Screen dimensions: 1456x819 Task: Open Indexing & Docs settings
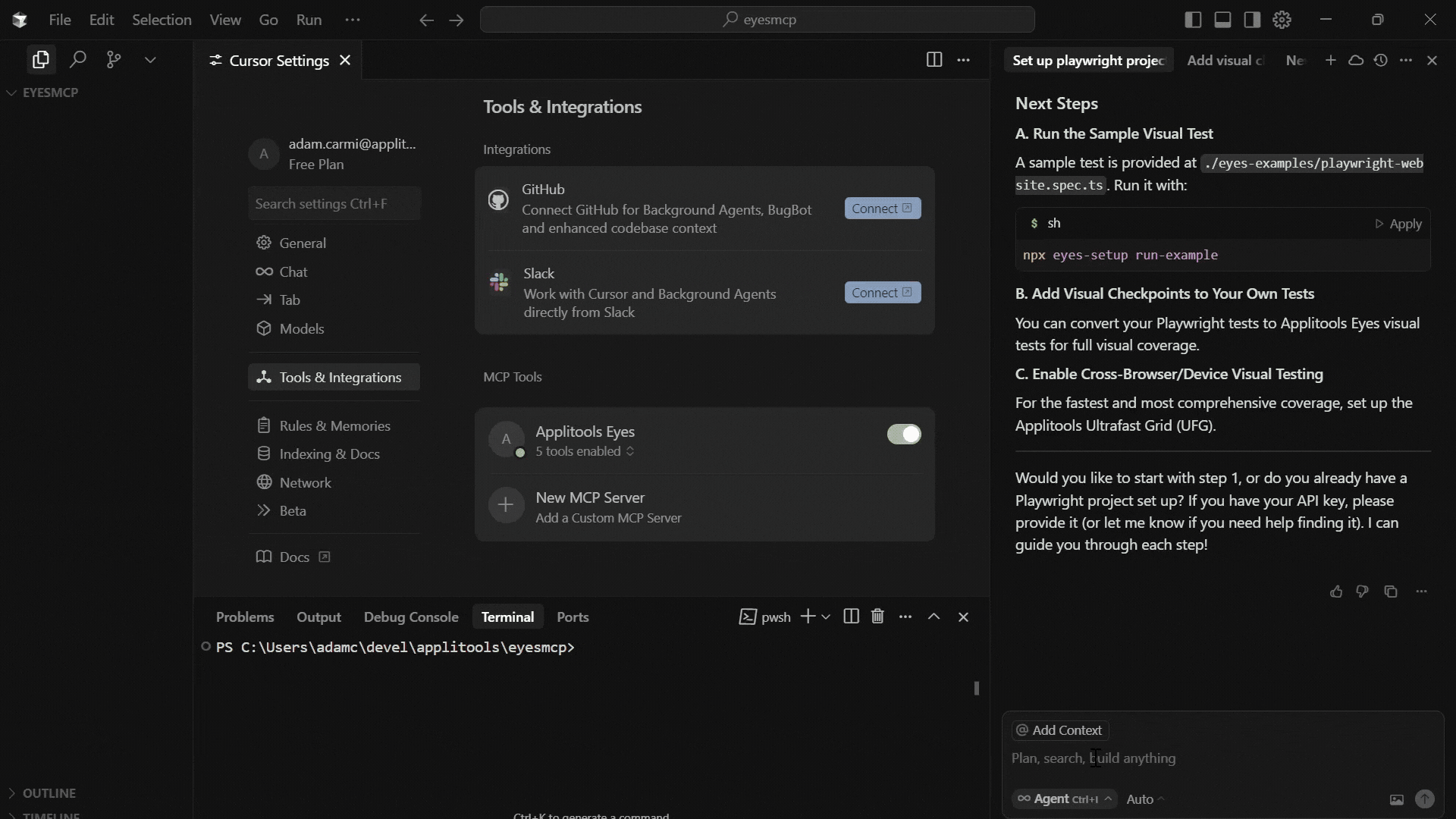pyautogui.click(x=334, y=453)
